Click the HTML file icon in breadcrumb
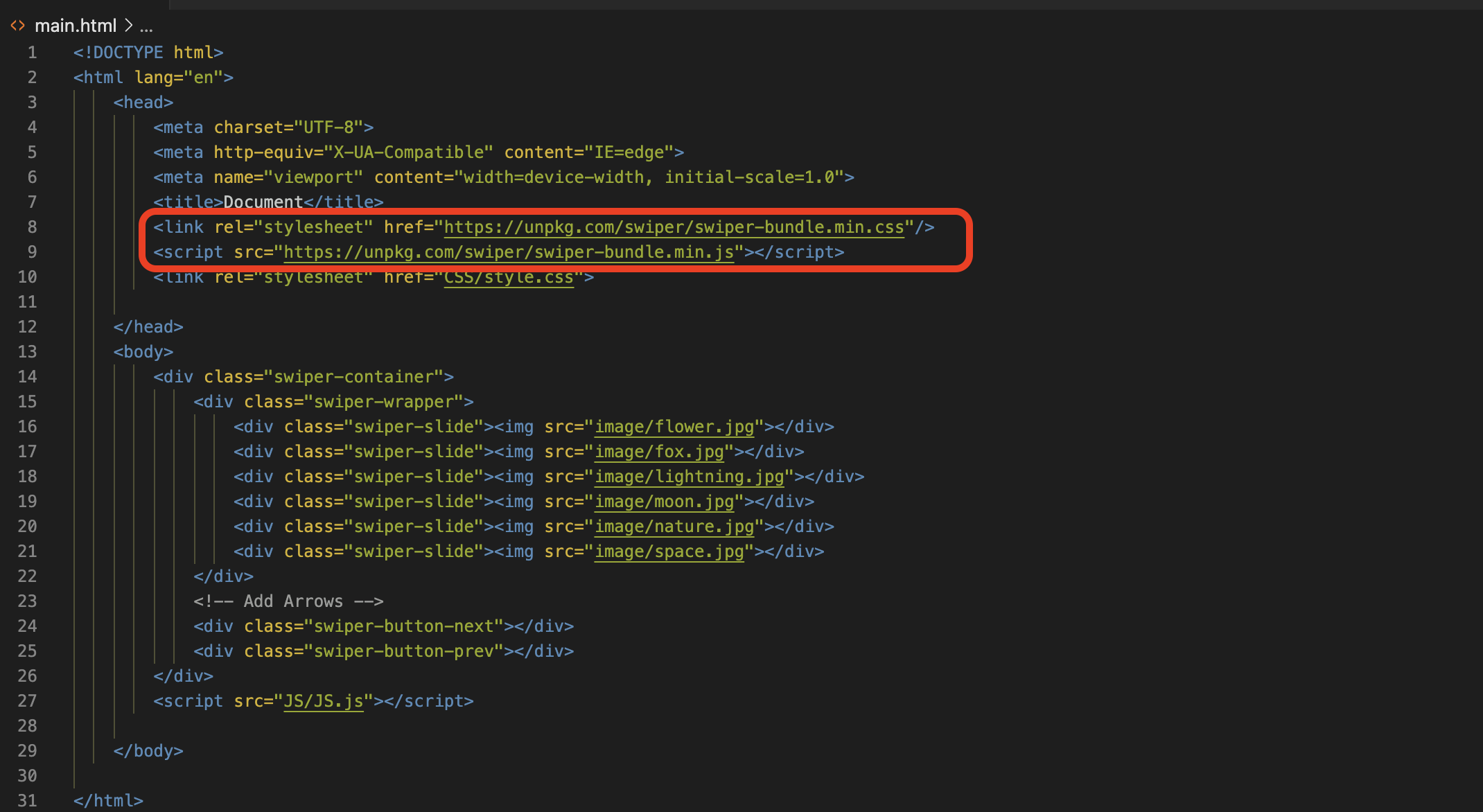 click(17, 26)
